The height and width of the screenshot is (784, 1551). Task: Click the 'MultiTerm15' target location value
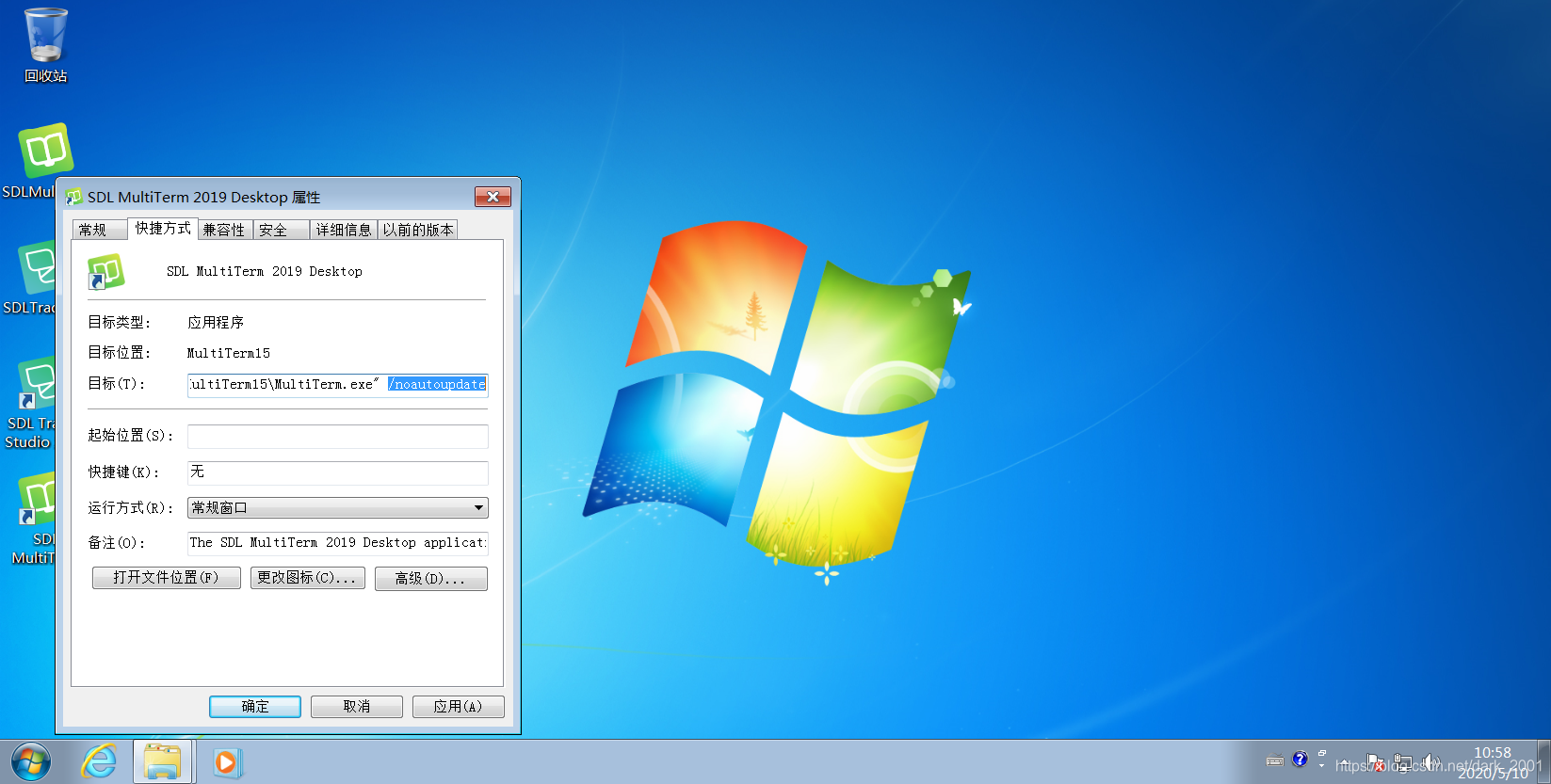229,353
